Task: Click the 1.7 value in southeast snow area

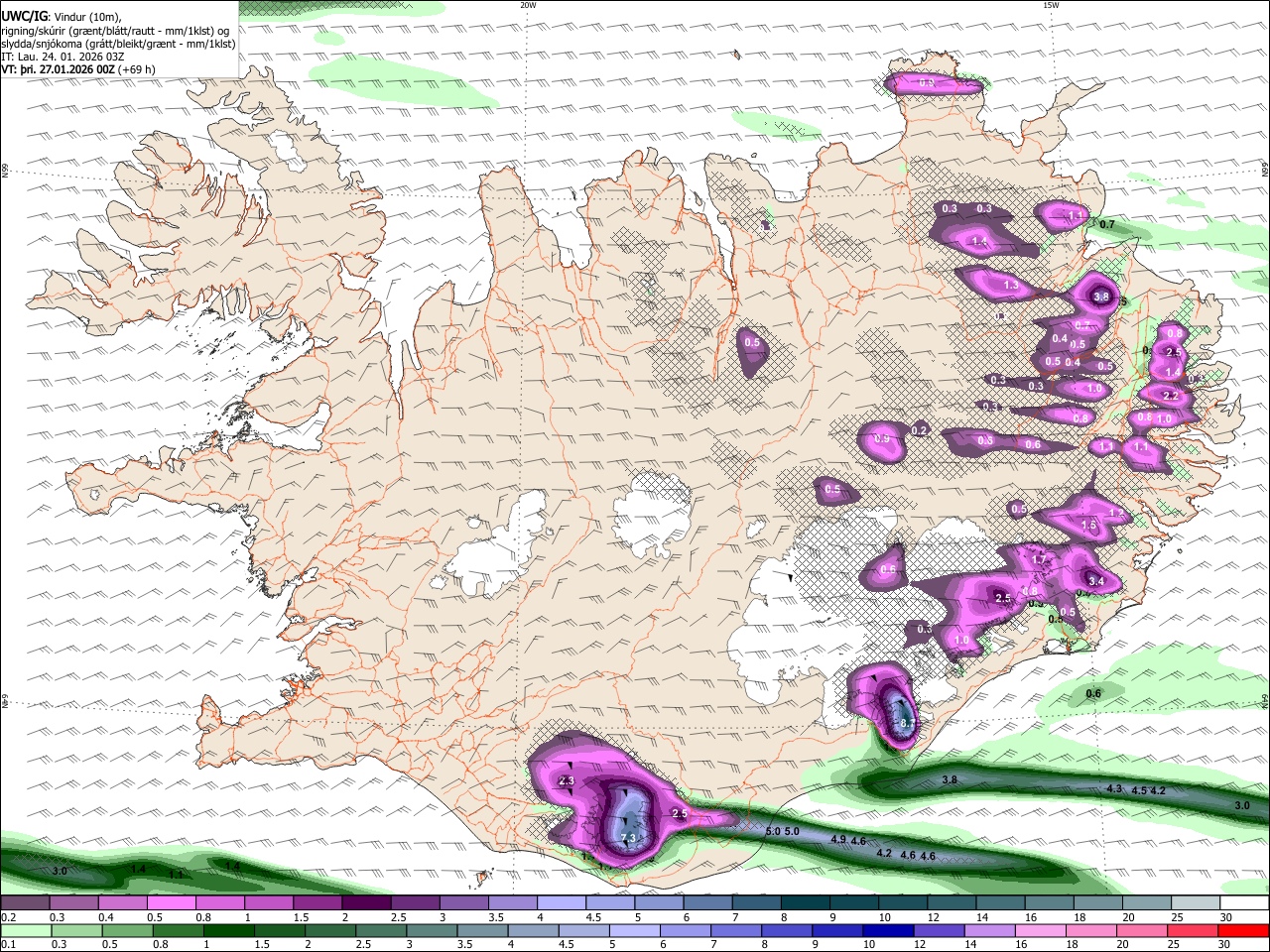Action: 1039,561
